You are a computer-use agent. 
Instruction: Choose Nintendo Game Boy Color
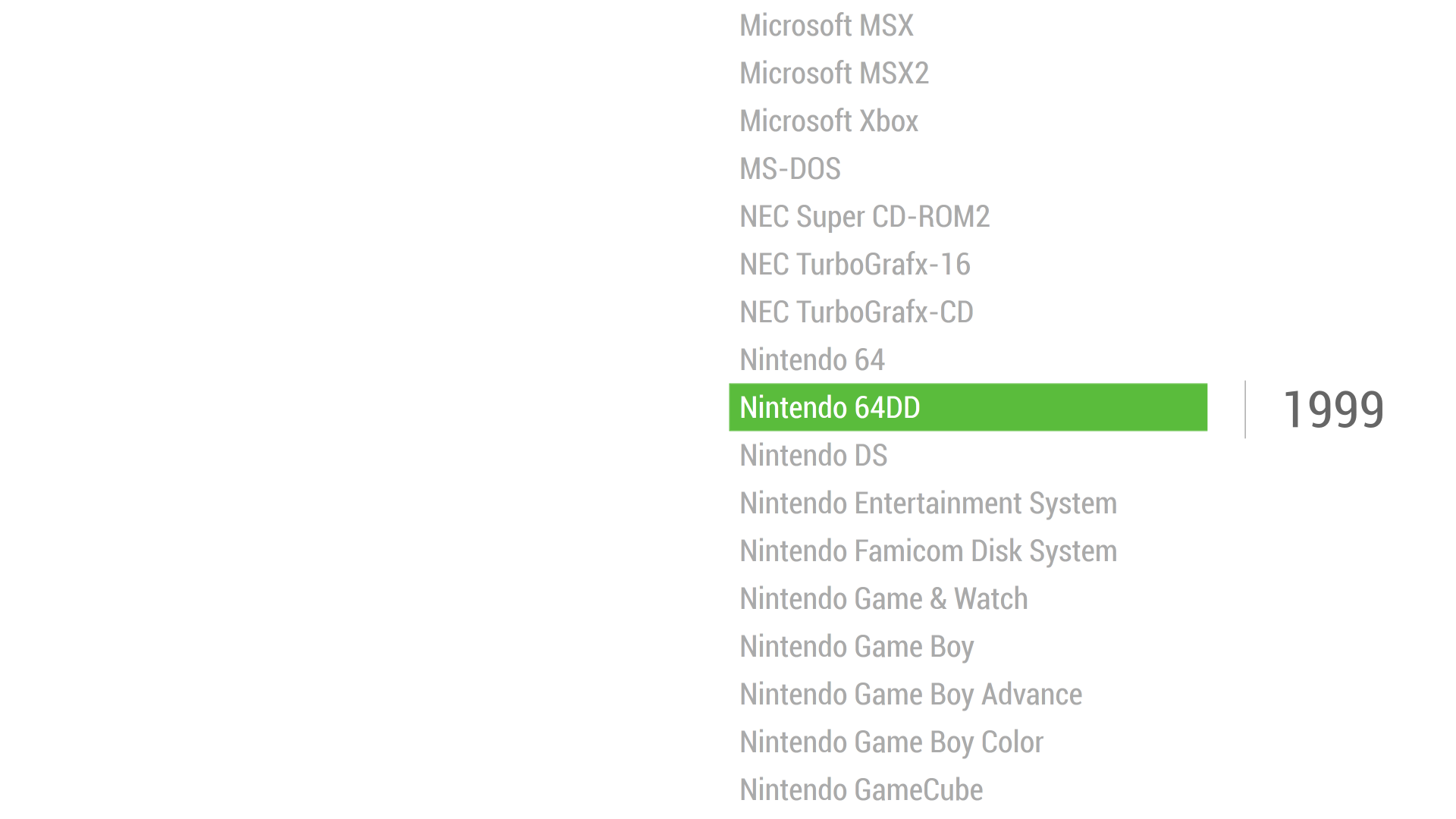click(x=892, y=742)
